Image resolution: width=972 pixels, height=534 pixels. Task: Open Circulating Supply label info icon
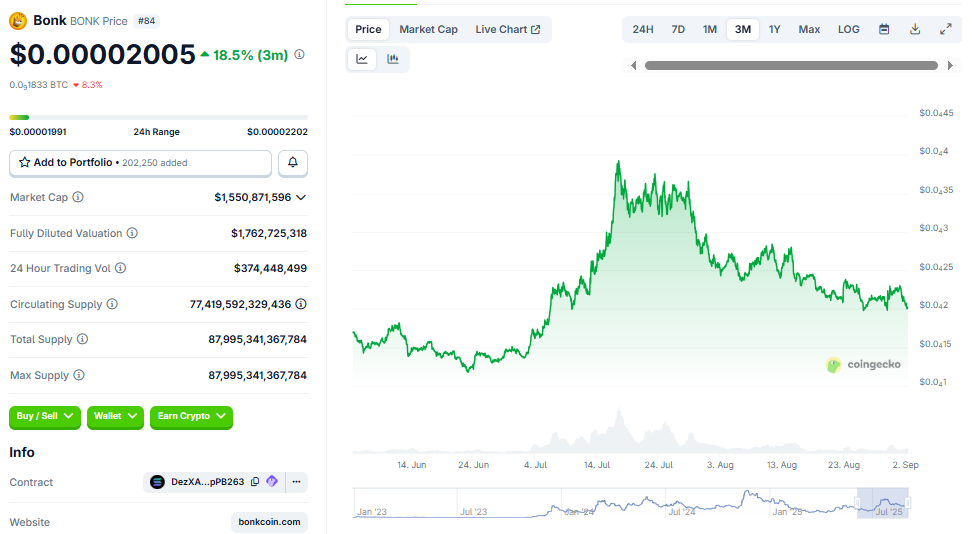pos(112,304)
